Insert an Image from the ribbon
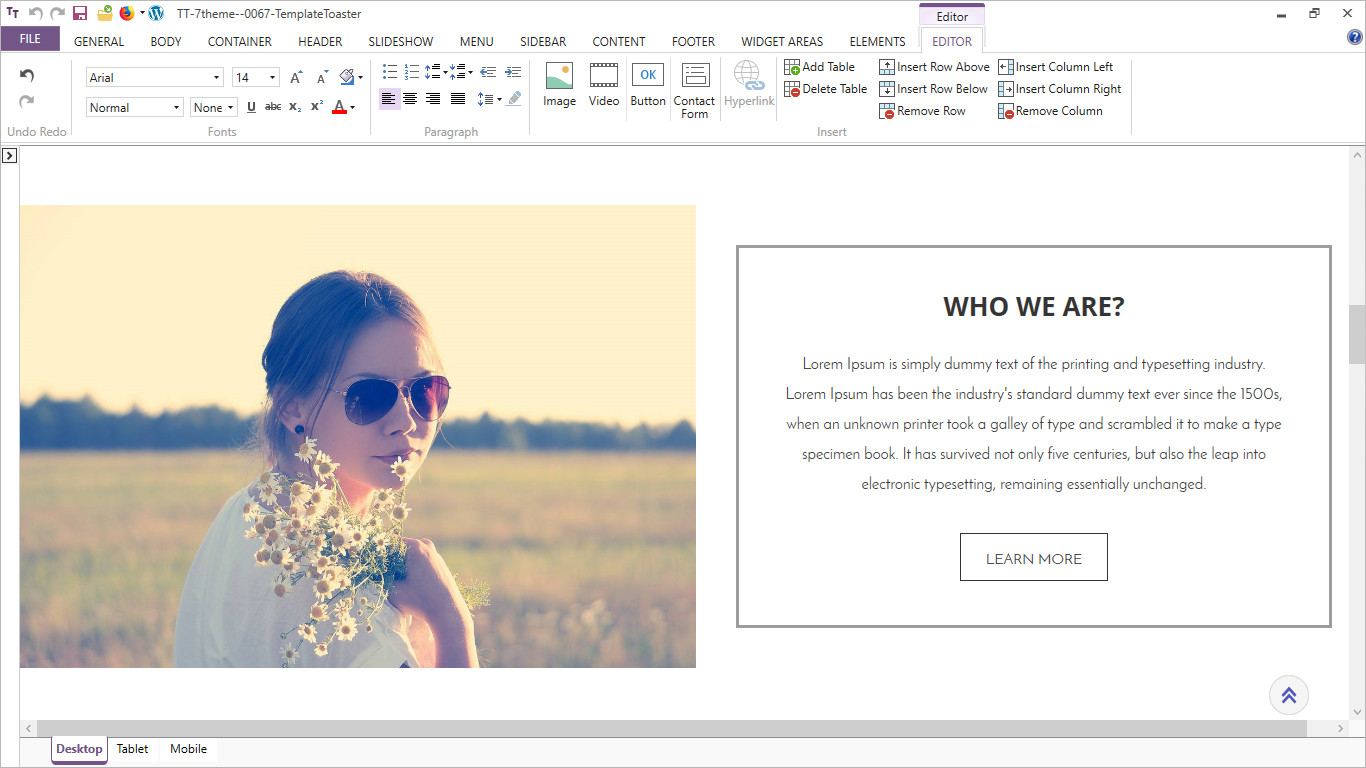This screenshot has width=1366, height=768. click(x=559, y=85)
